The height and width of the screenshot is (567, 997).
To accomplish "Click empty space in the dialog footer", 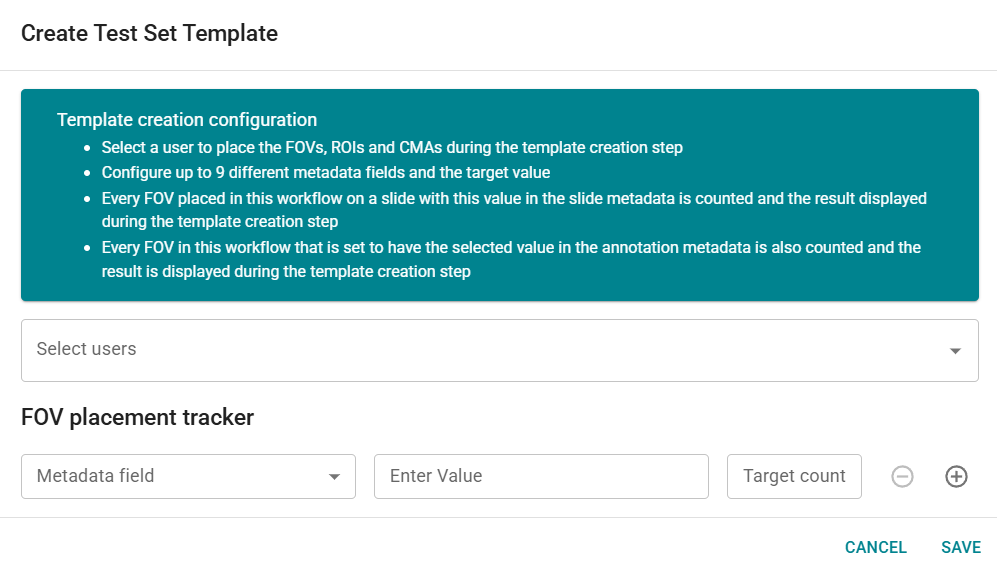I will point(400,547).
